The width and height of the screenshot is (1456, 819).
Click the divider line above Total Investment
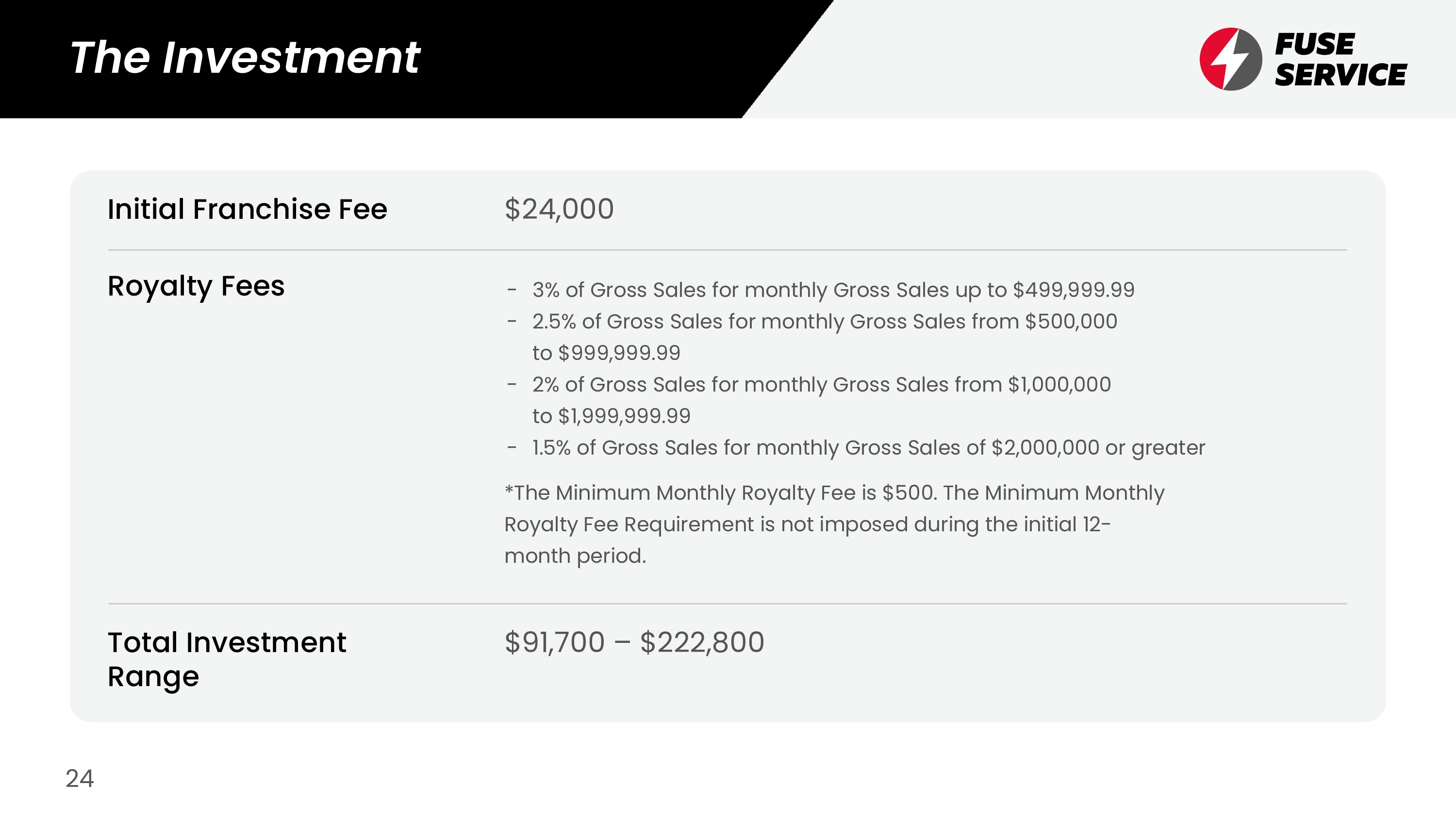point(728,604)
